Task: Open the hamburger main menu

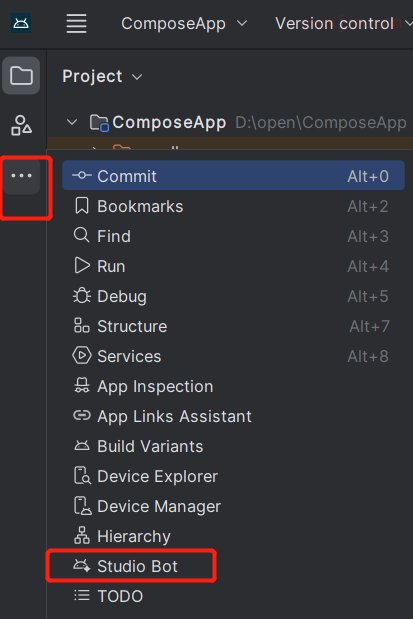Action: tap(76, 23)
